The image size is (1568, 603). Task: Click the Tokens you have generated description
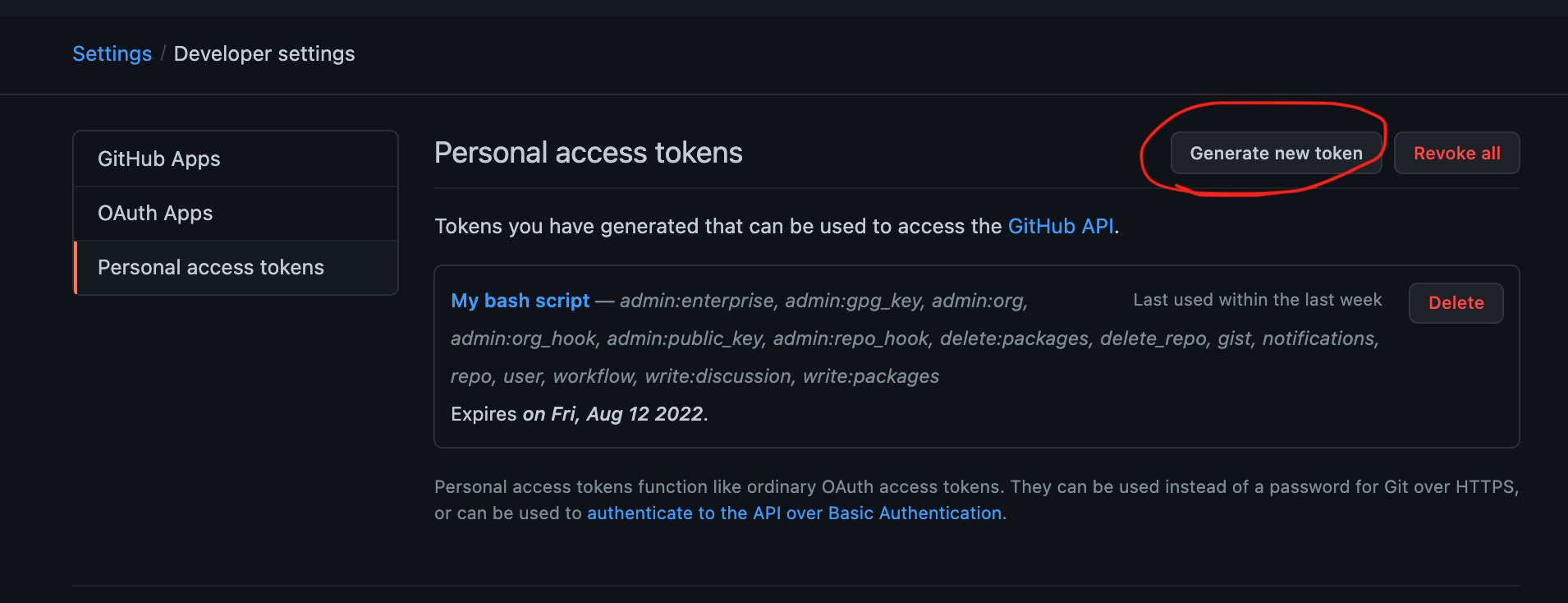[x=777, y=226]
